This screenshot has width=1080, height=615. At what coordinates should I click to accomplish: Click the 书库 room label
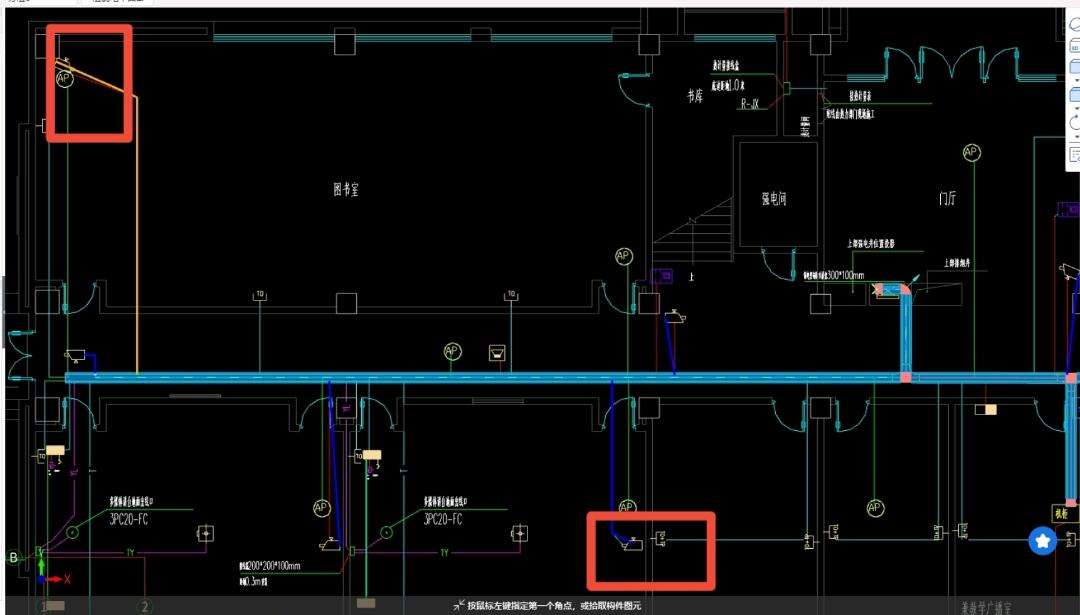[695, 95]
